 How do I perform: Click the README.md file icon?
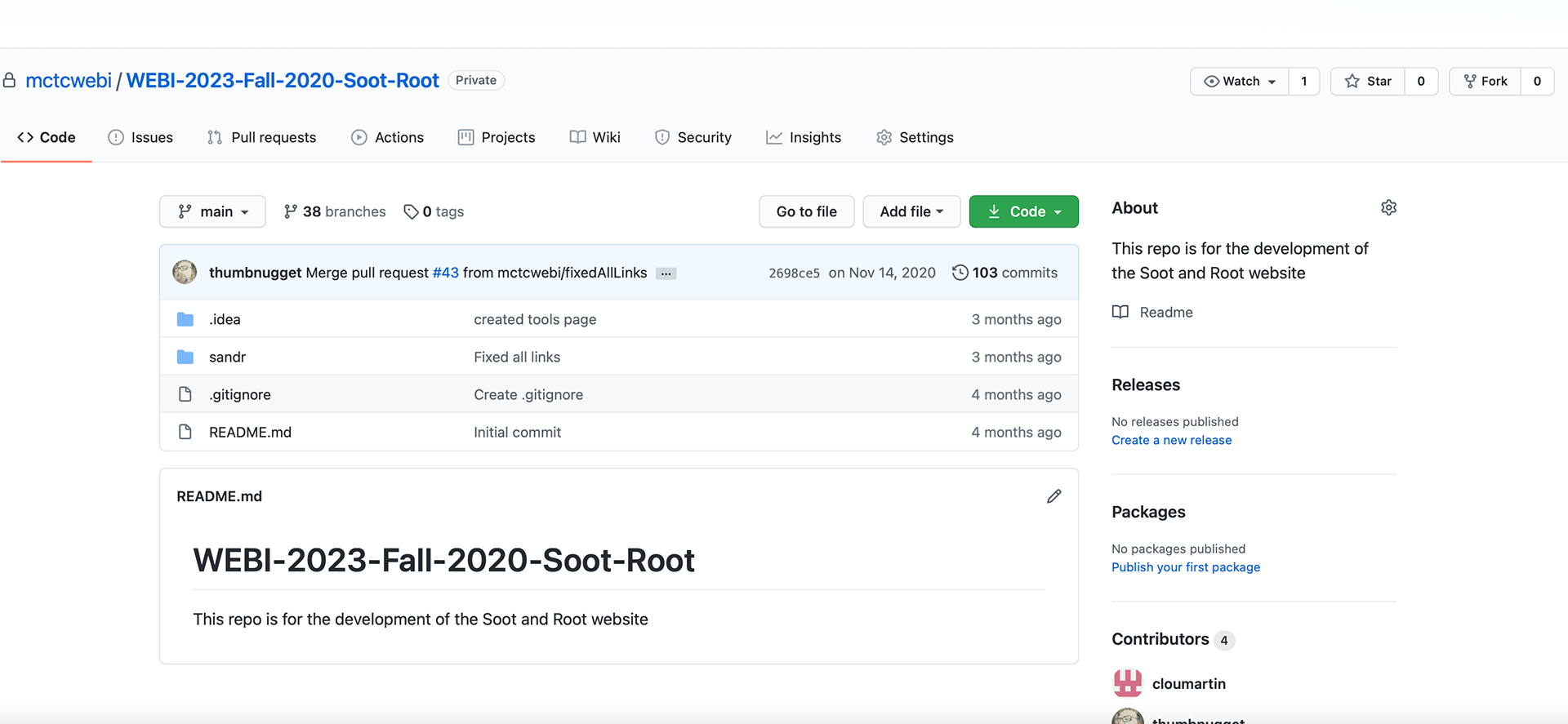pos(185,432)
